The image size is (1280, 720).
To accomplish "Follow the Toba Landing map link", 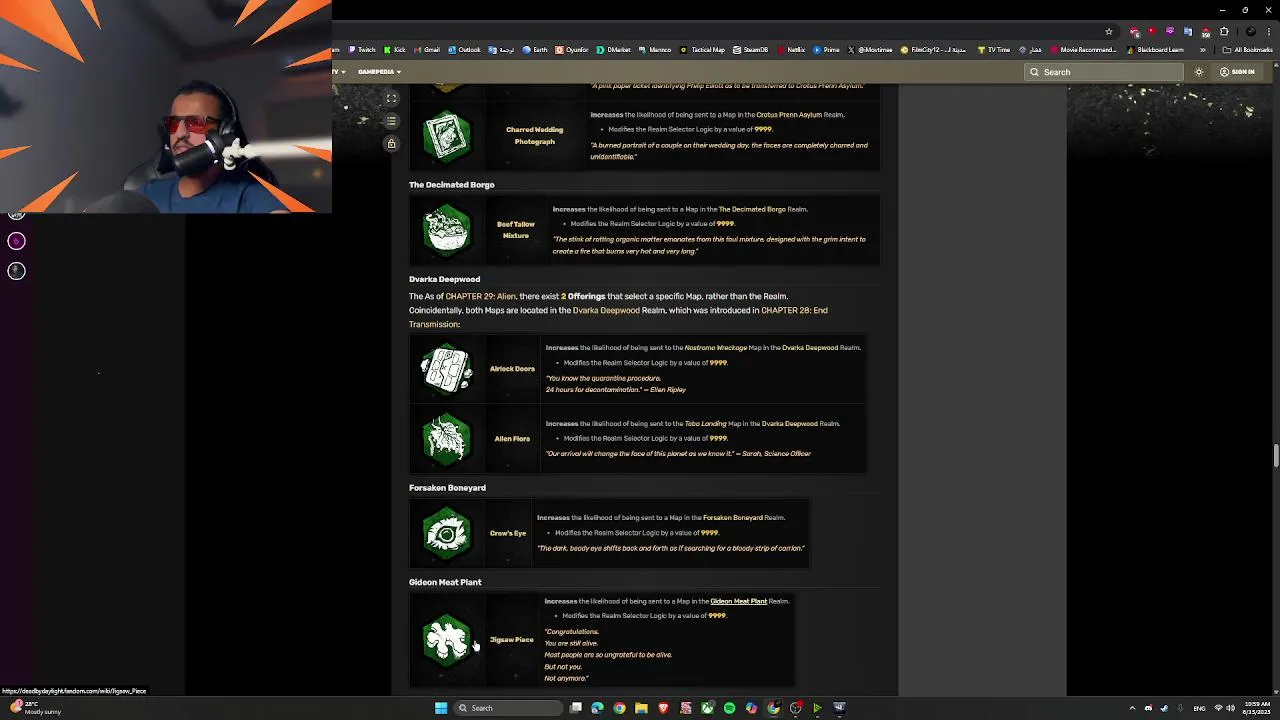I will [705, 424].
